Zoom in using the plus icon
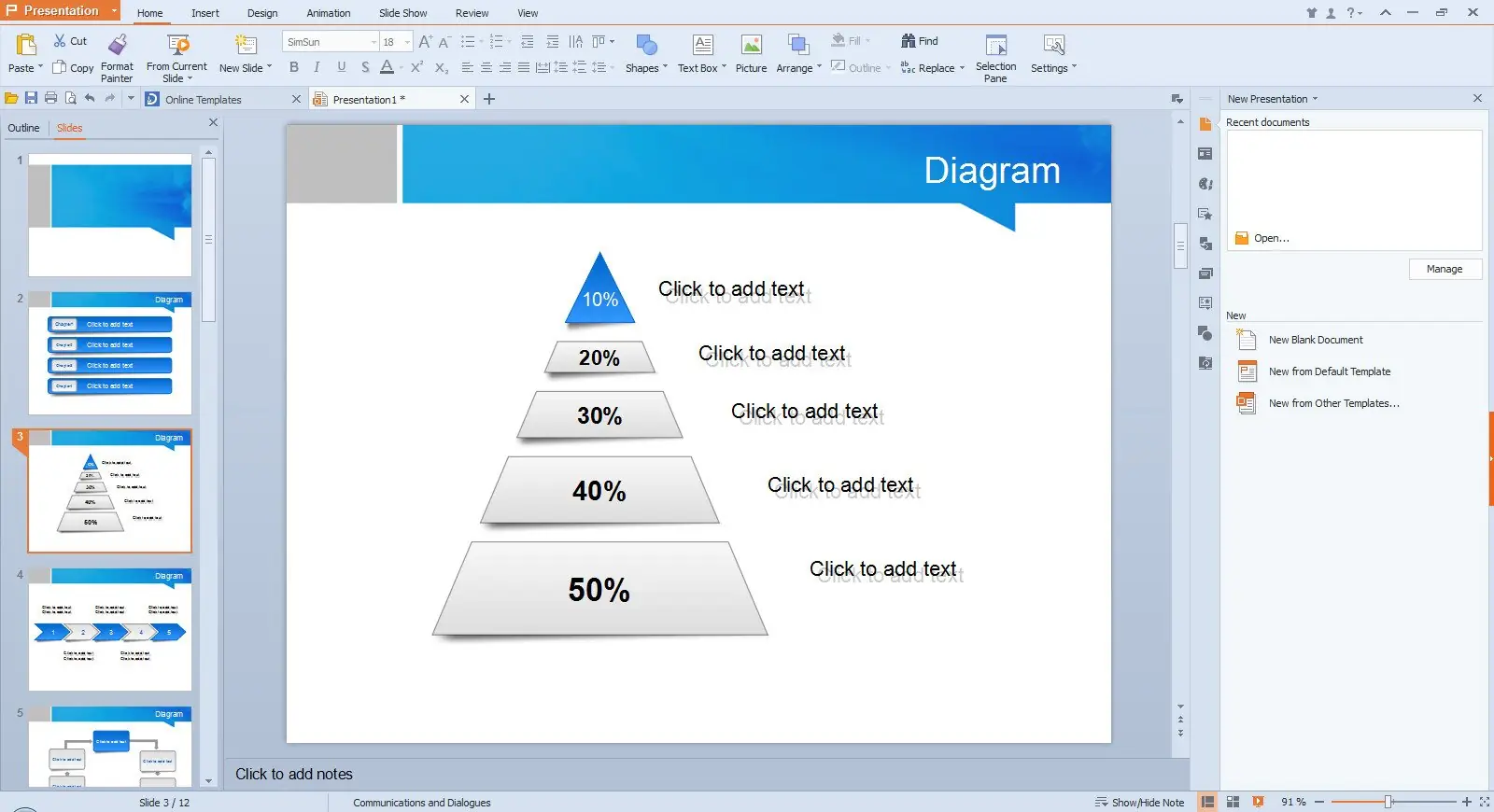This screenshot has height=812, width=1494. pos(1467,802)
